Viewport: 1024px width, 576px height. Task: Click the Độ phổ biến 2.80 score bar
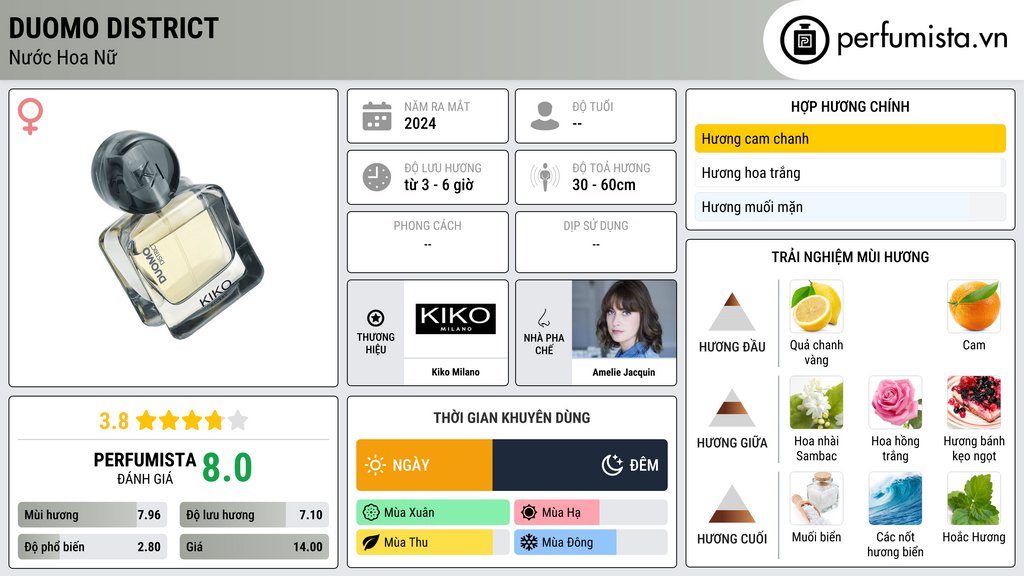pos(92,547)
